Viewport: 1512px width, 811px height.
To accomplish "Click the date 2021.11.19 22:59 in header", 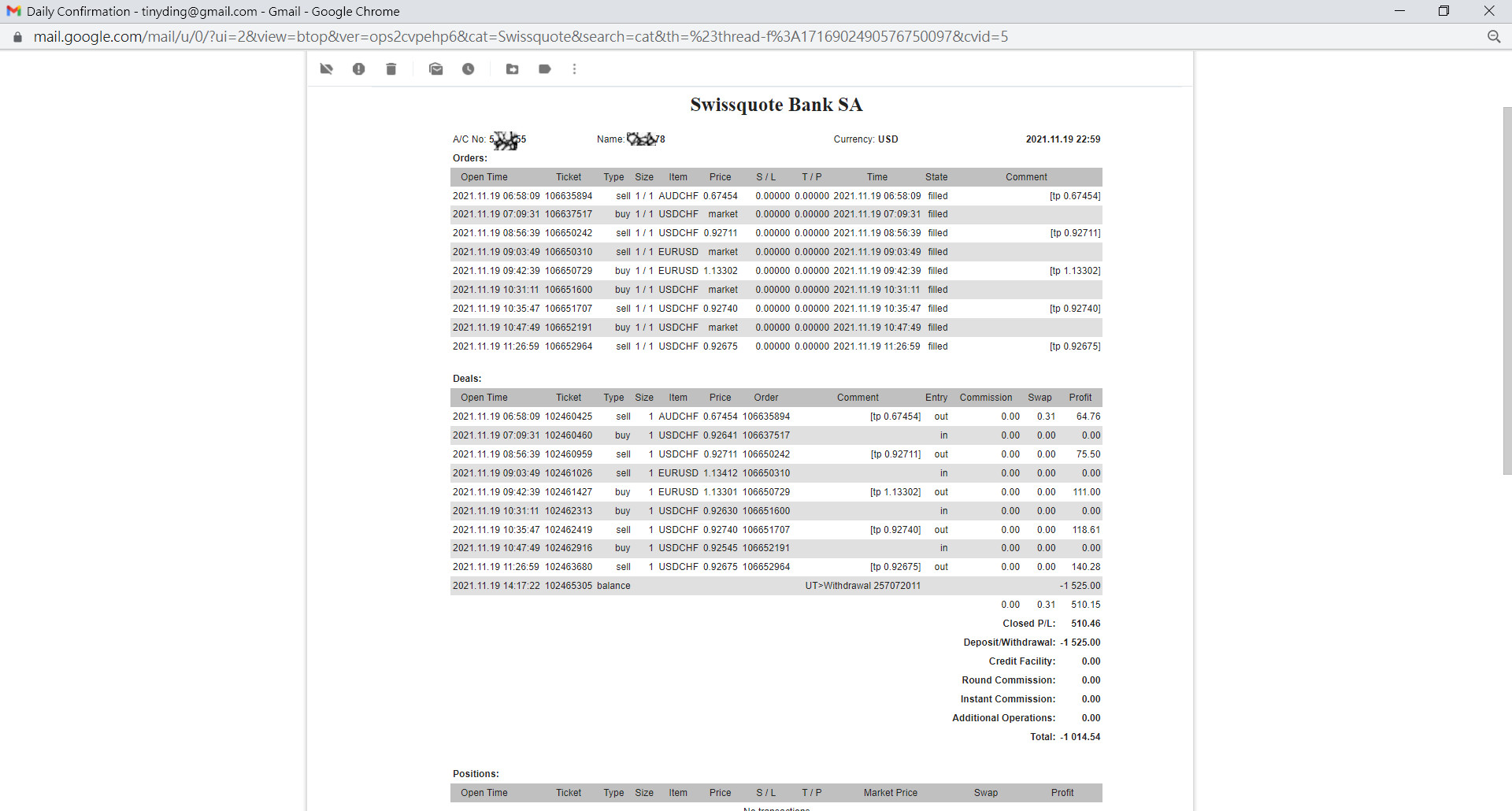I will [1063, 139].
